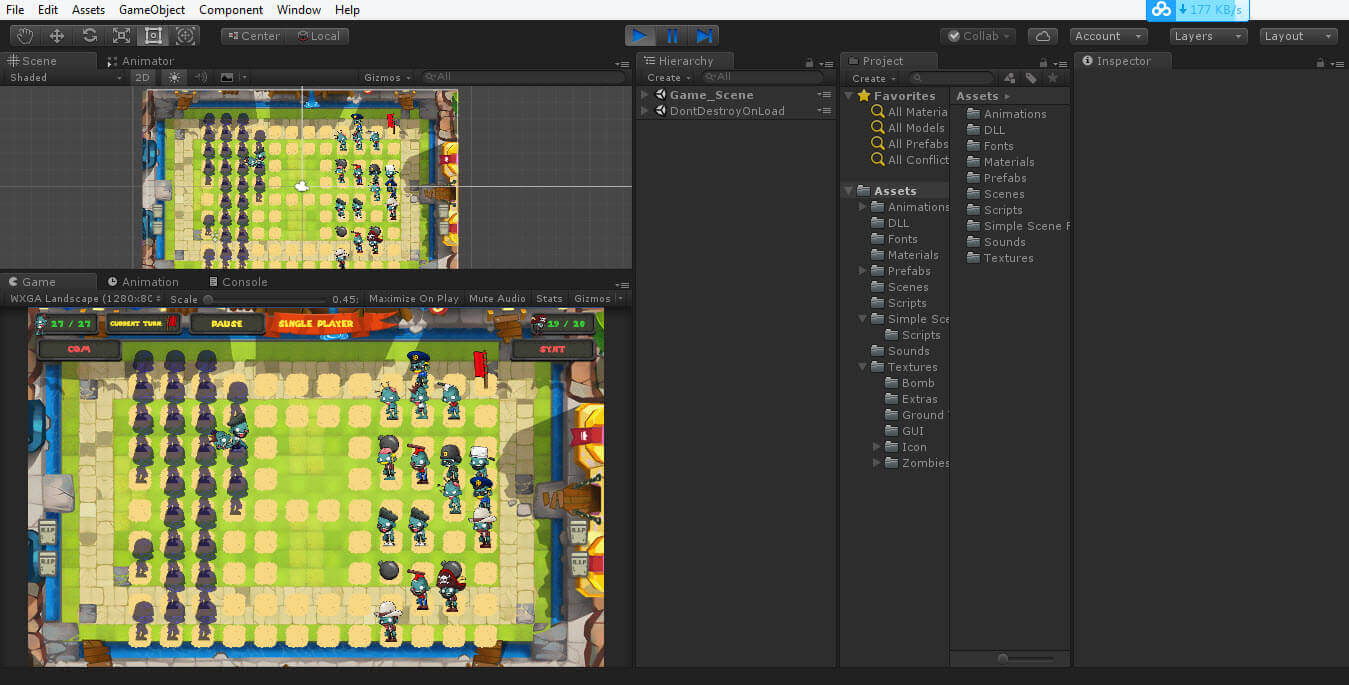Collapse the Textures folder in tree
This screenshot has width=1349, height=685.
tap(863, 367)
